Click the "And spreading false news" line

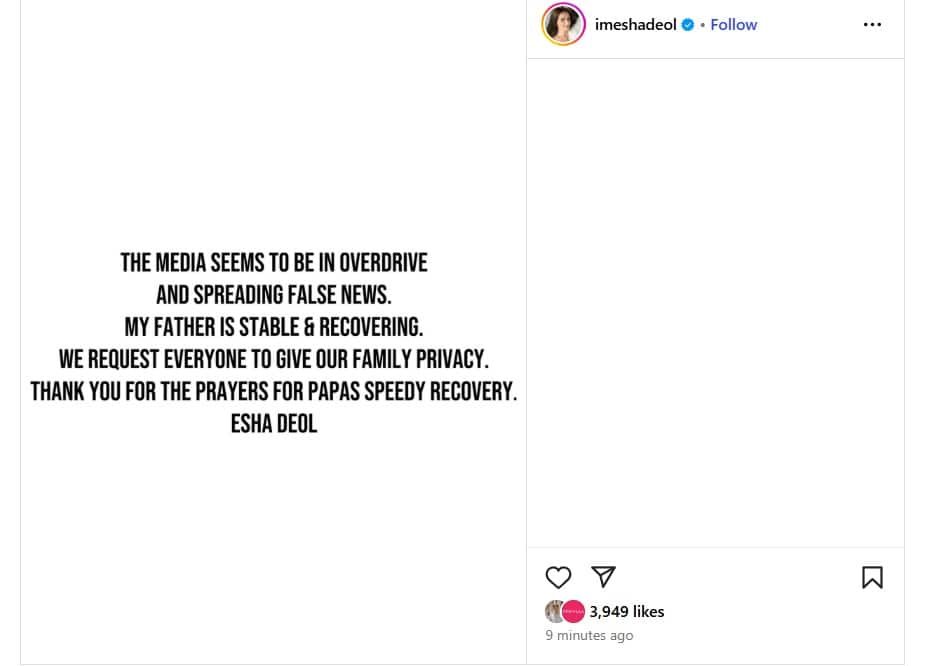point(273,295)
